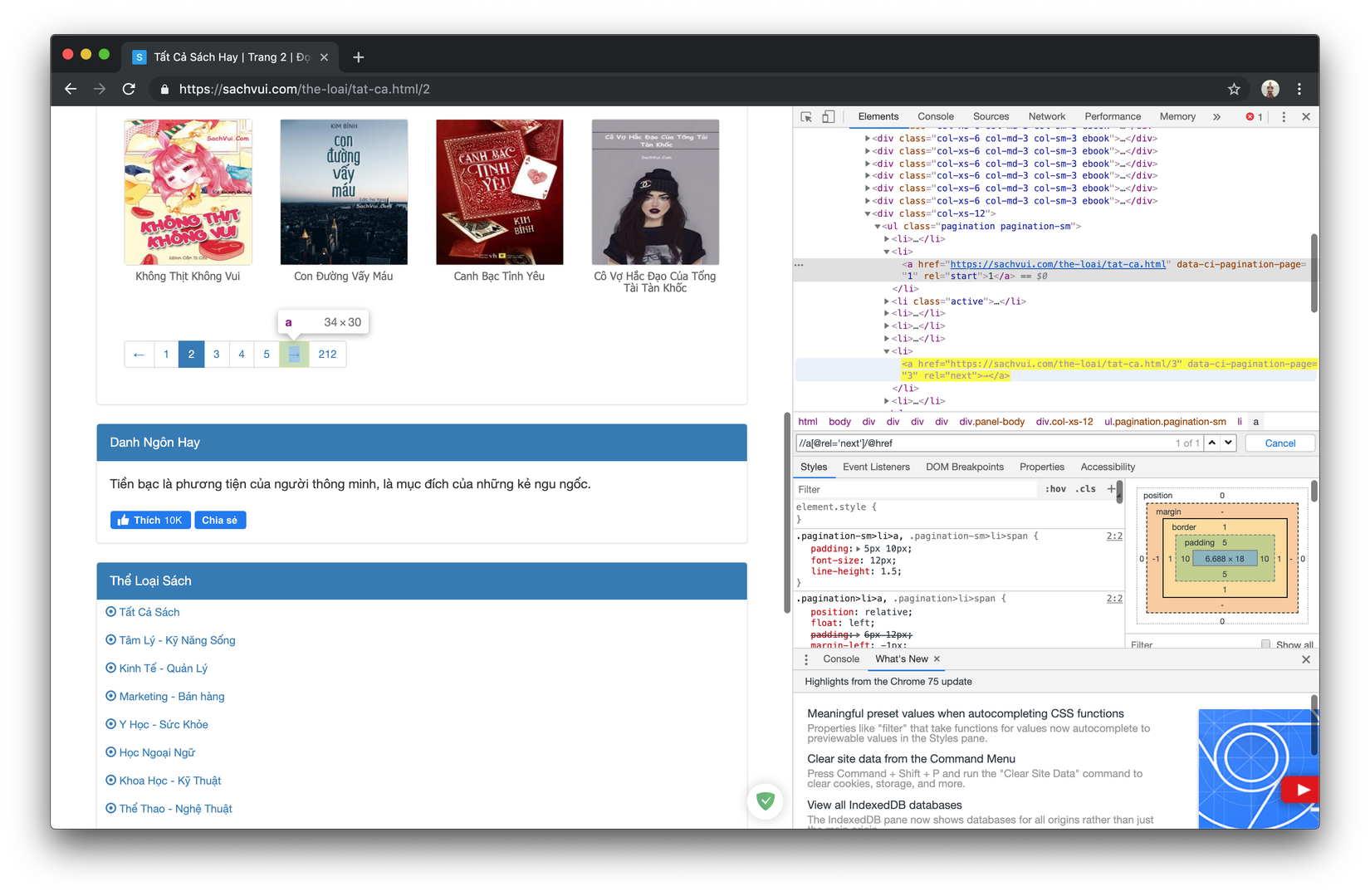Play the YouTube video in What's New
The height and width of the screenshot is (896, 1370).
(x=1300, y=790)
